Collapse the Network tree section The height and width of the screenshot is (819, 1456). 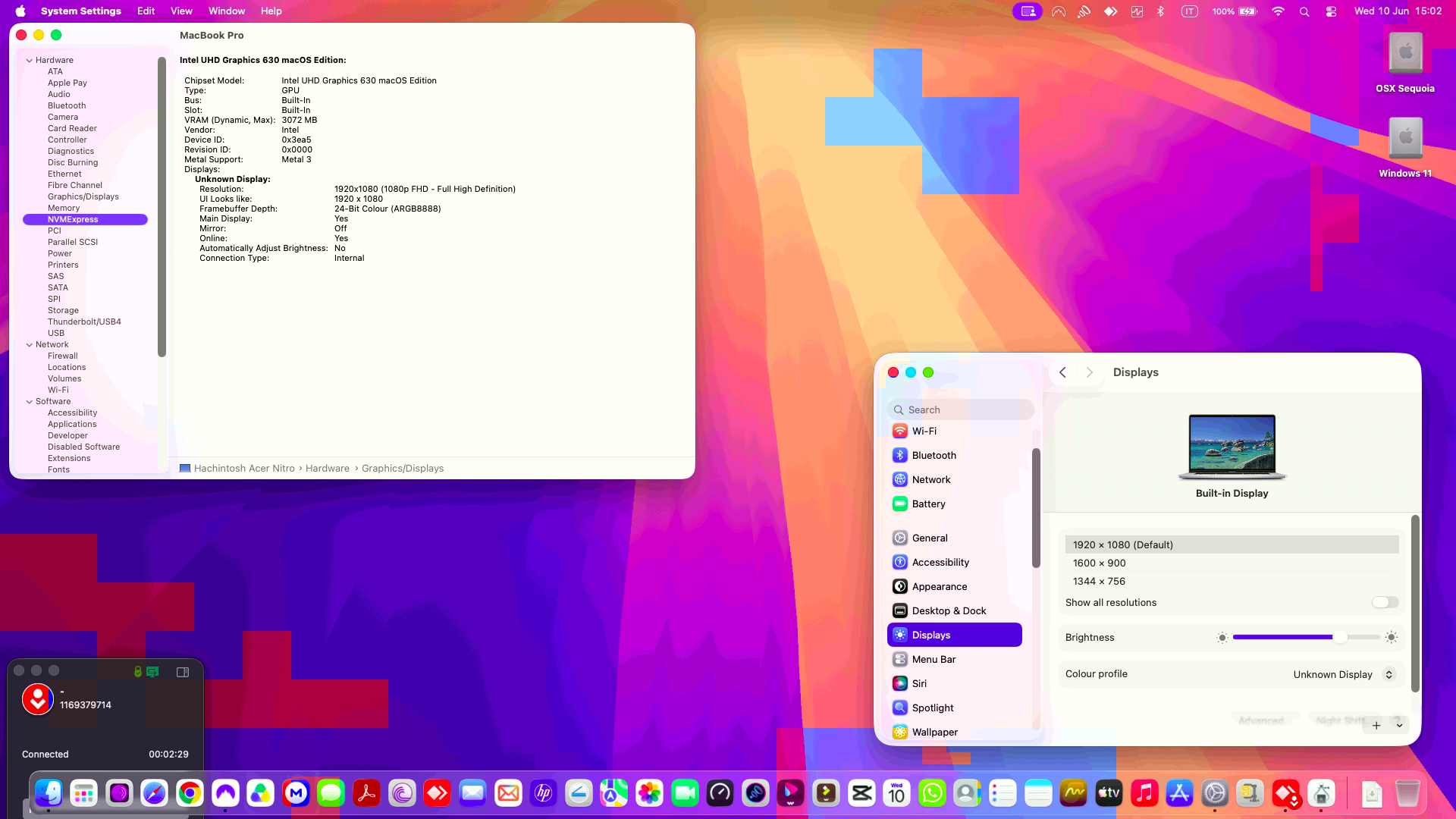tap(30, 344)
